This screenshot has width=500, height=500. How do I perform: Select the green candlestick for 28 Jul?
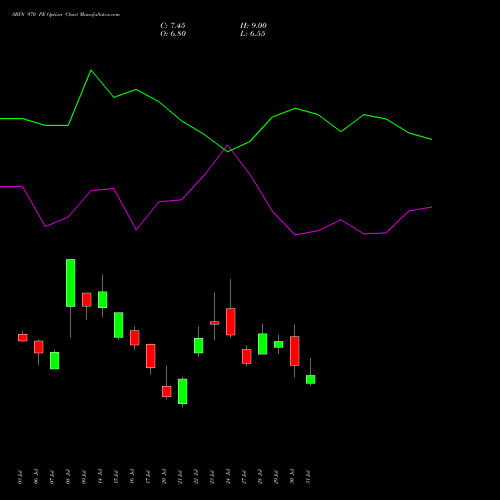click(263, 344)
